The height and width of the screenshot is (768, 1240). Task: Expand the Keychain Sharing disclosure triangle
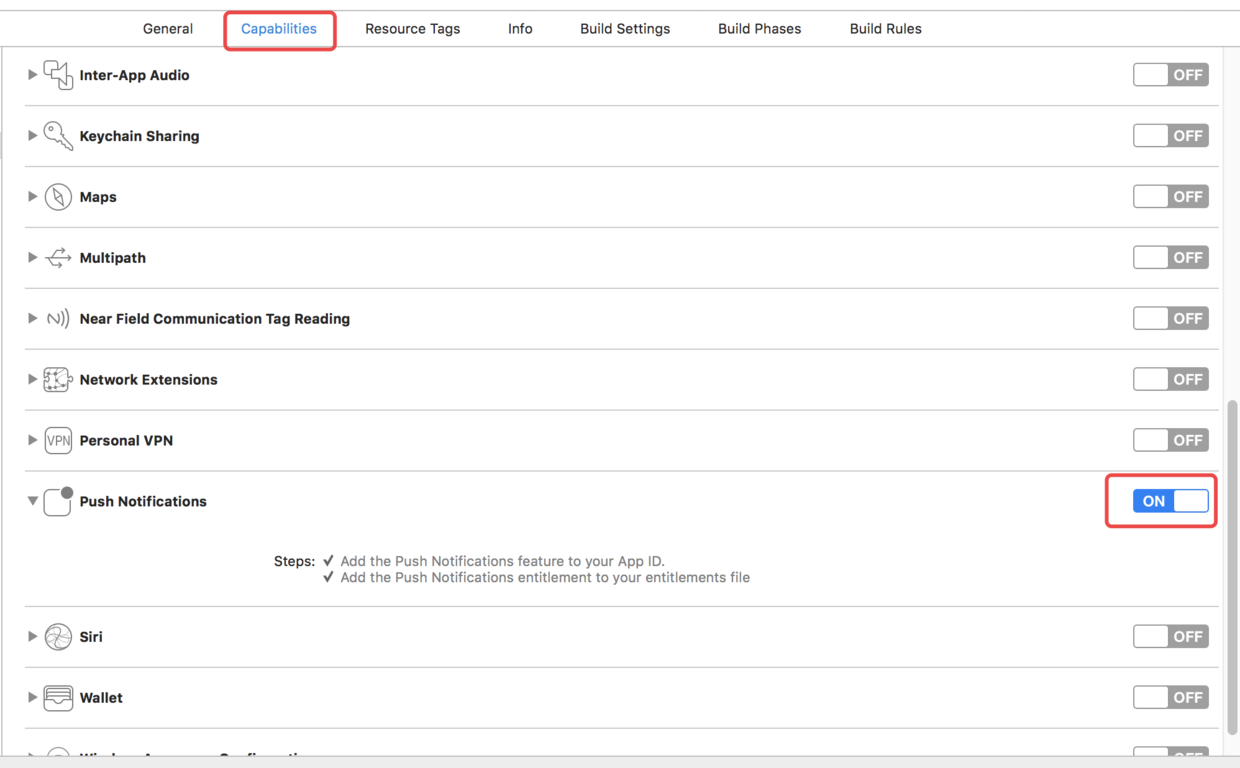pos(32,136)
